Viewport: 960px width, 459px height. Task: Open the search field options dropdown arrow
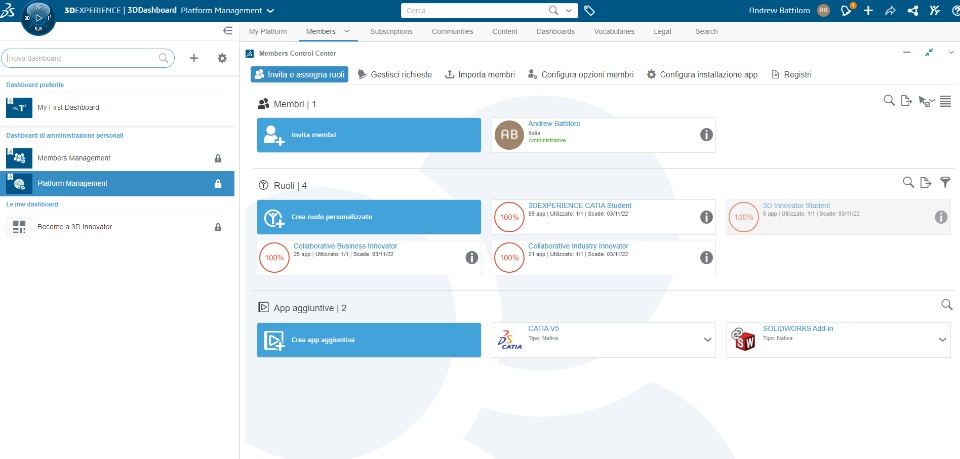pos(569,10)
